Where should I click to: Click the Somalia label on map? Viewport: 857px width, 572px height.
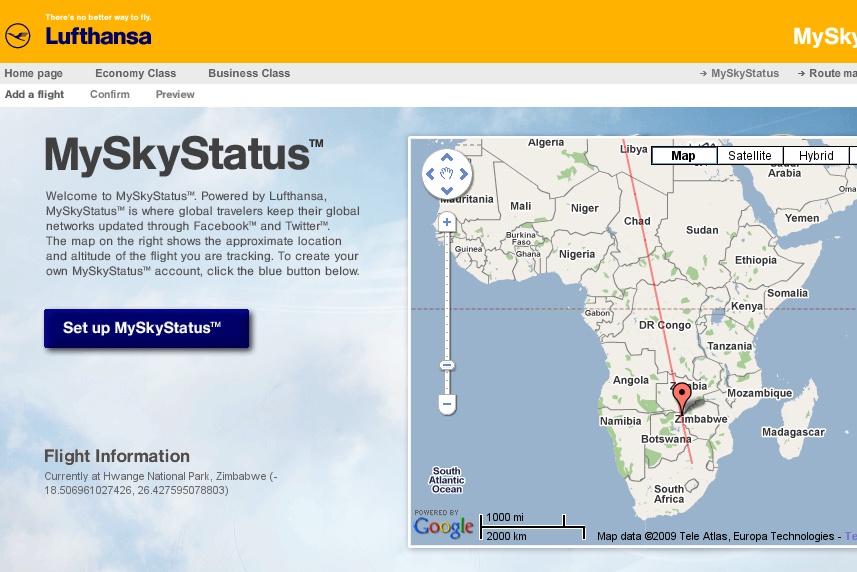787,293
